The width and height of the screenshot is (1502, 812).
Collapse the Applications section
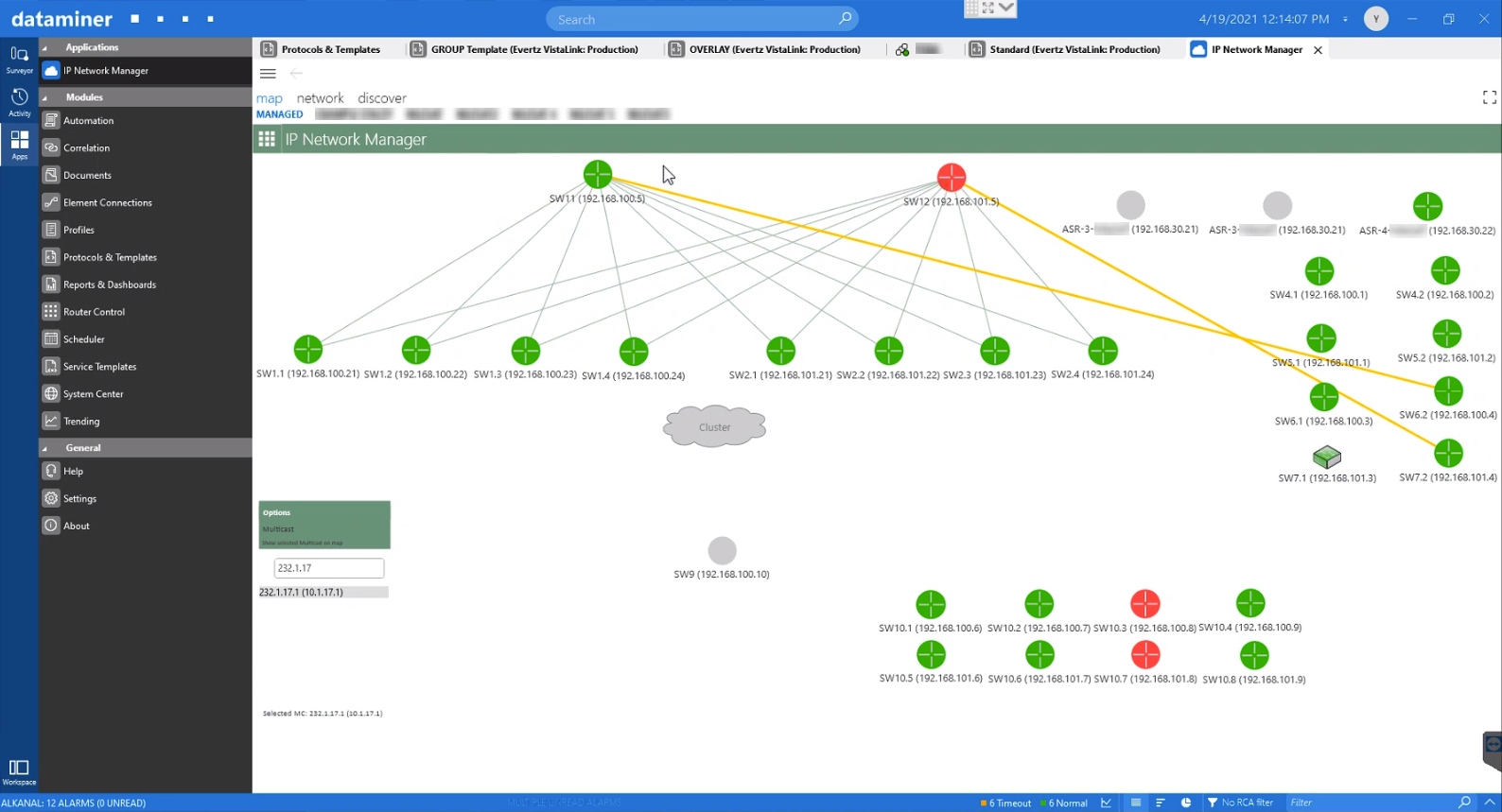click(x=44, y=47)
